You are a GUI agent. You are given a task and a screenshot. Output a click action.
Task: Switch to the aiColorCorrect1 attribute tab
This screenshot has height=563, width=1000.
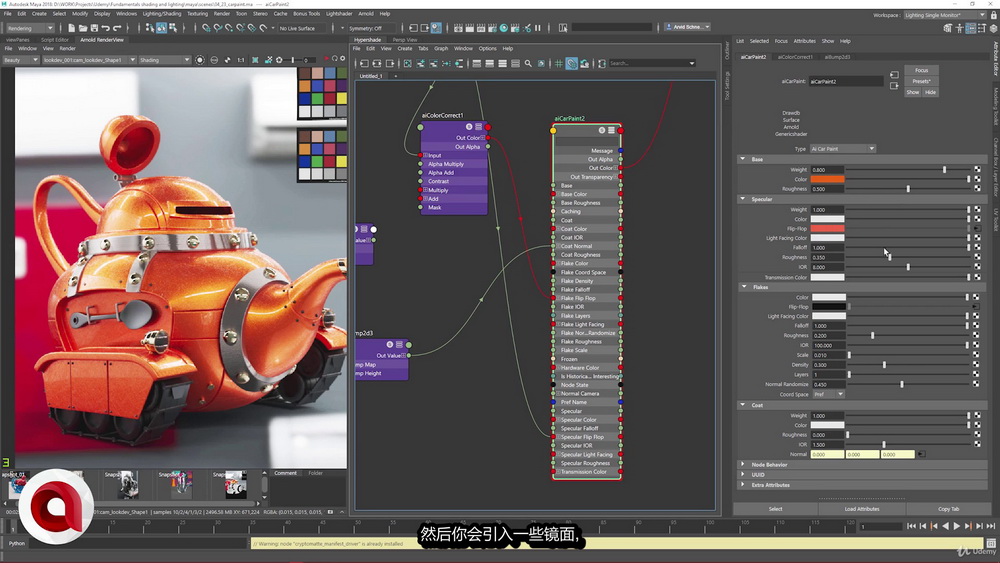click(x=795, y=57)
